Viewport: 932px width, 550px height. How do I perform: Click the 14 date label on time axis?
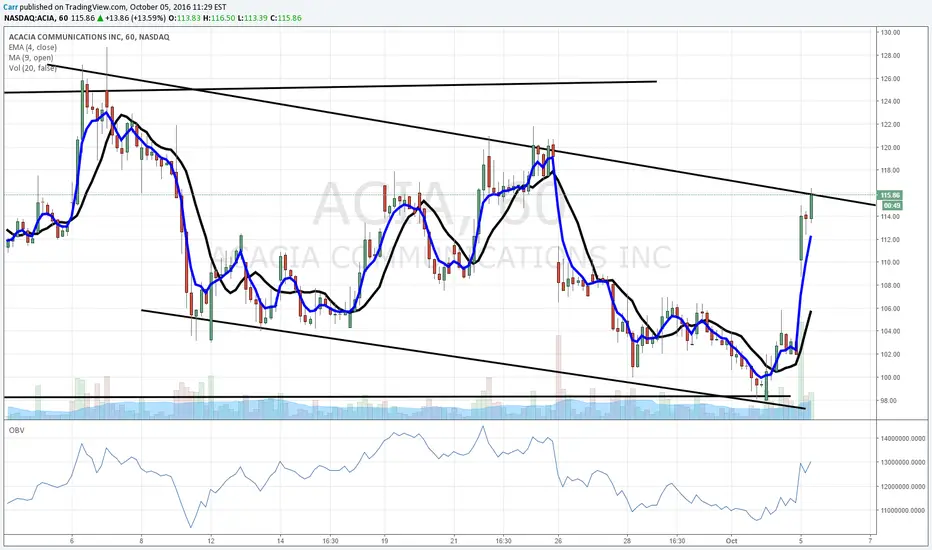tap(281, 541)
